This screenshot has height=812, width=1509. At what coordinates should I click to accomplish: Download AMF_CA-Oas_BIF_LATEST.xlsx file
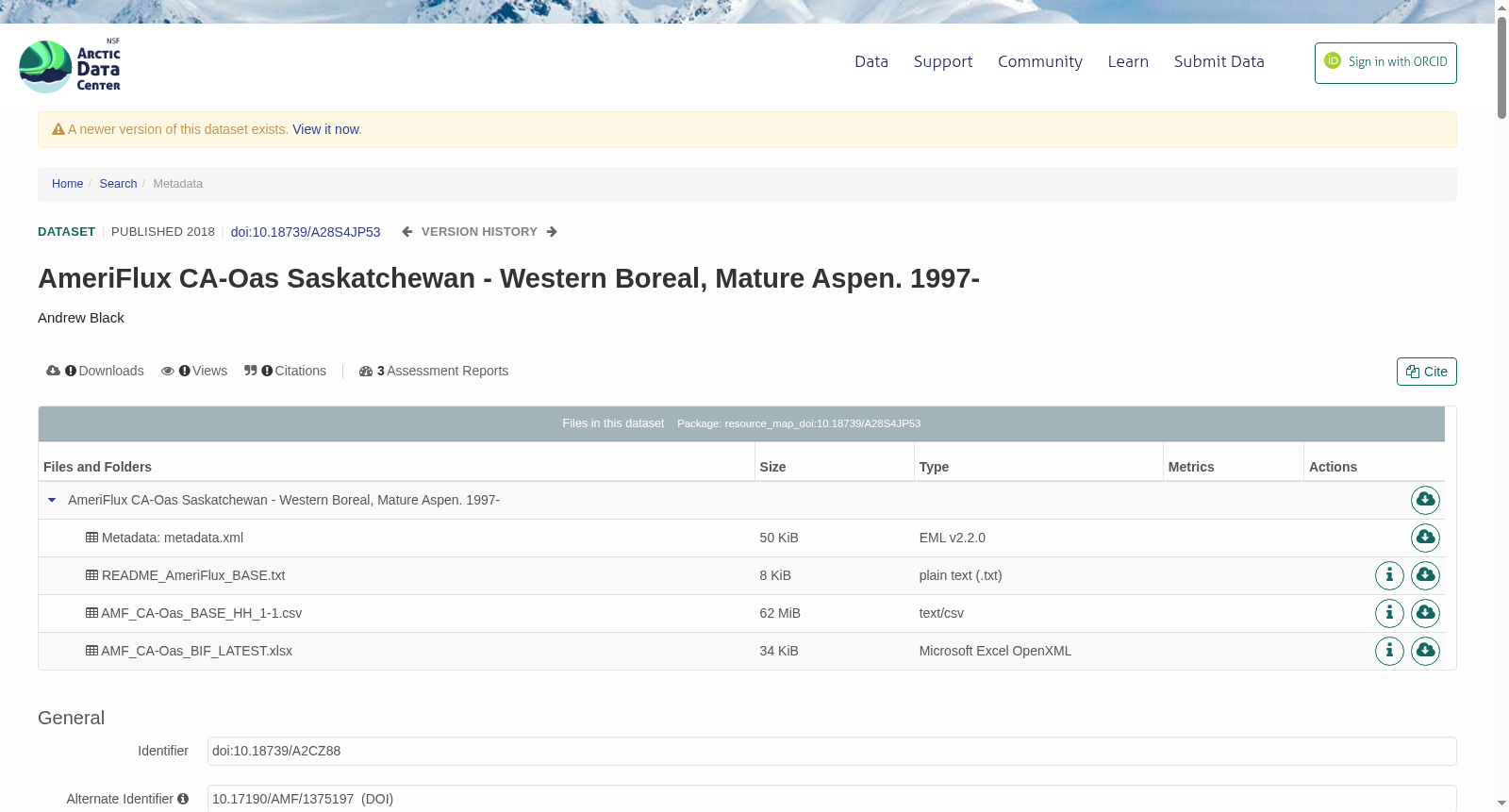[x=1425, y=651]
